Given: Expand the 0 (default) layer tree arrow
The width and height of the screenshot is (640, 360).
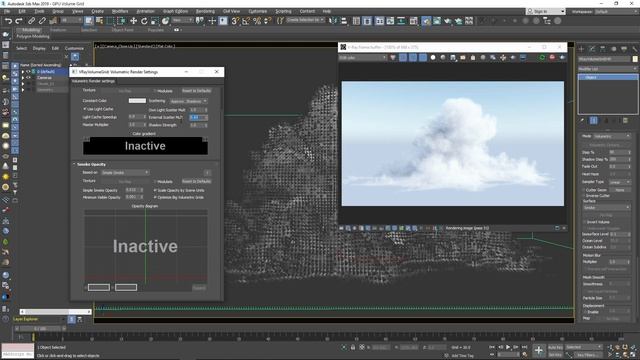Looking at the screenshot, I should coord(23,71).
